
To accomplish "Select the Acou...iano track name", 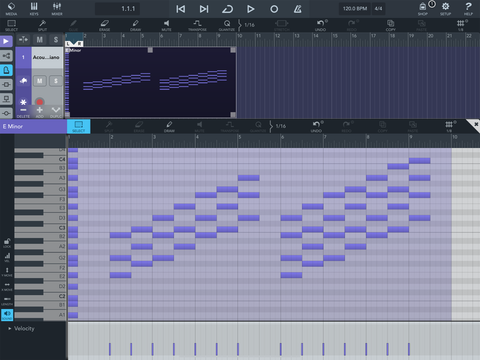I will 46,57.
